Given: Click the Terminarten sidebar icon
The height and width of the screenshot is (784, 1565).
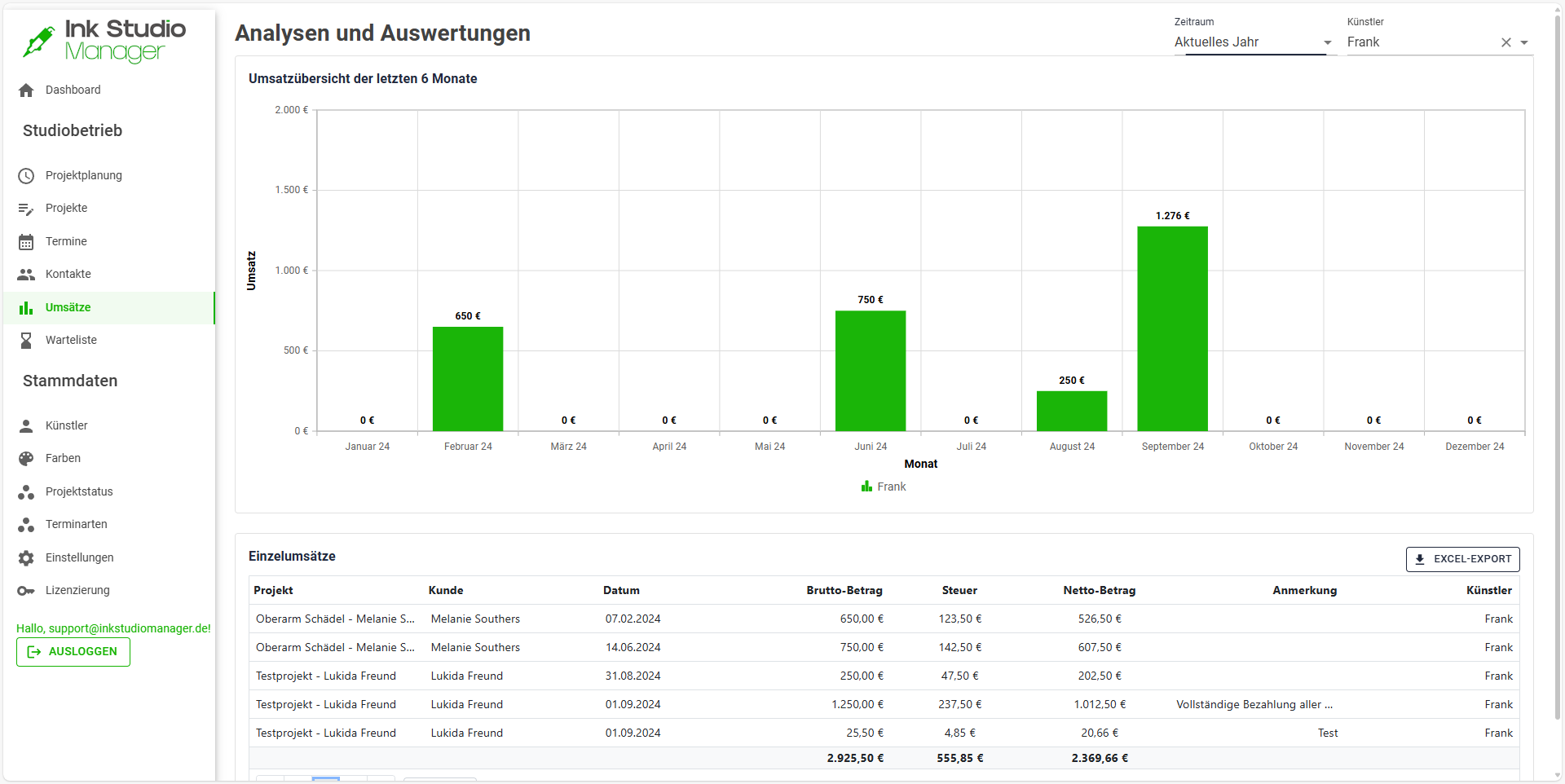Looking at the screenshot, I should [26, 525].
